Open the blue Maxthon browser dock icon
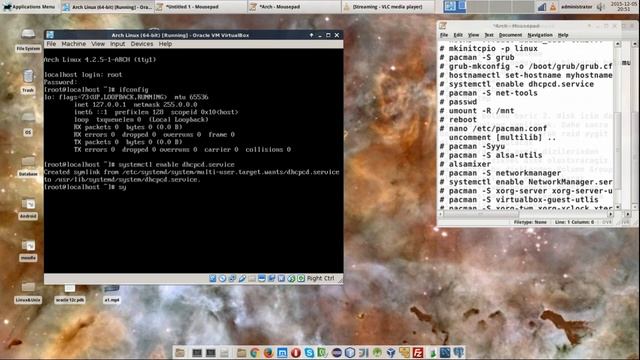The height and width of the screenshot is (360, 640). pyautogui.click(x=282, y=352)
